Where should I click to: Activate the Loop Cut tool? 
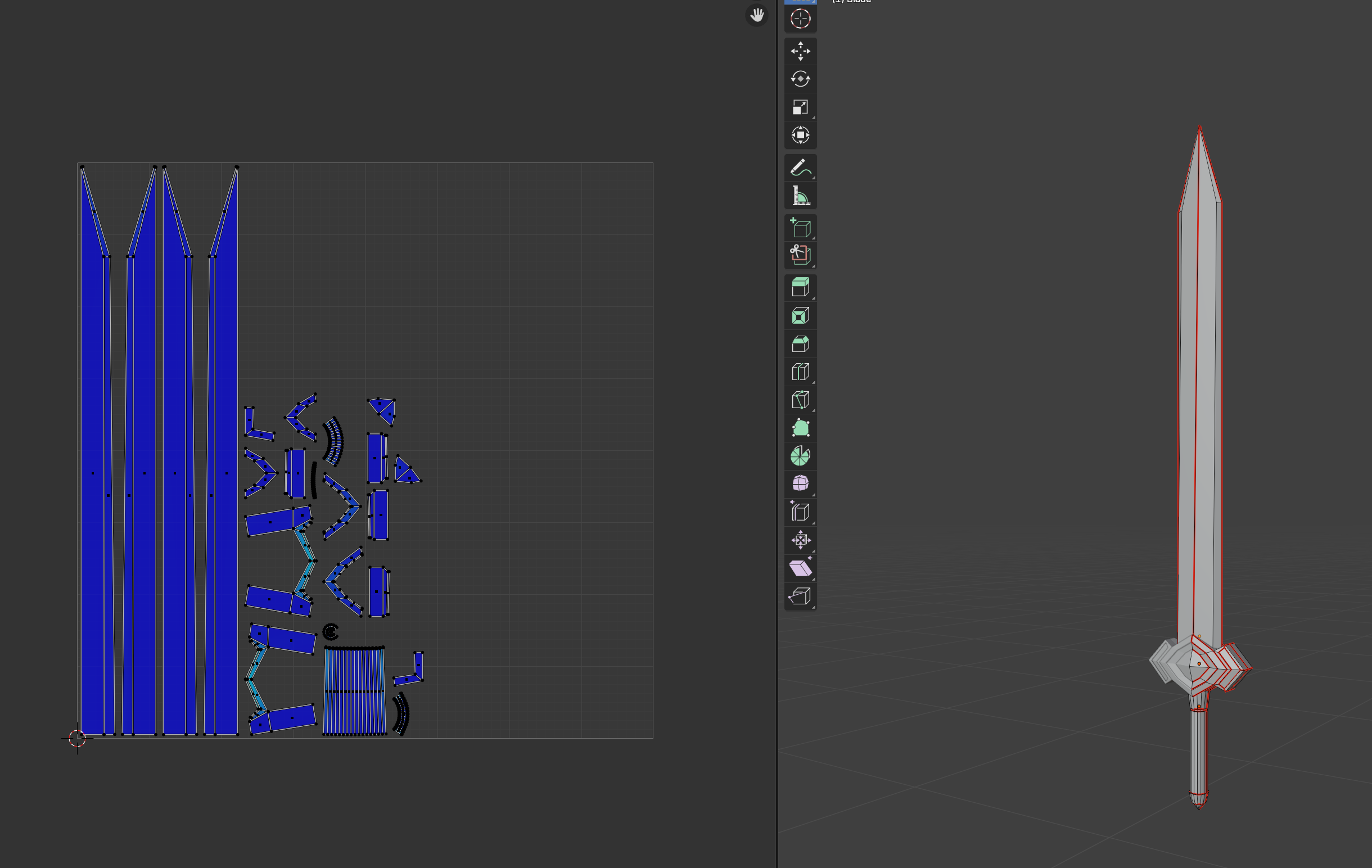[x=800, y=372]
